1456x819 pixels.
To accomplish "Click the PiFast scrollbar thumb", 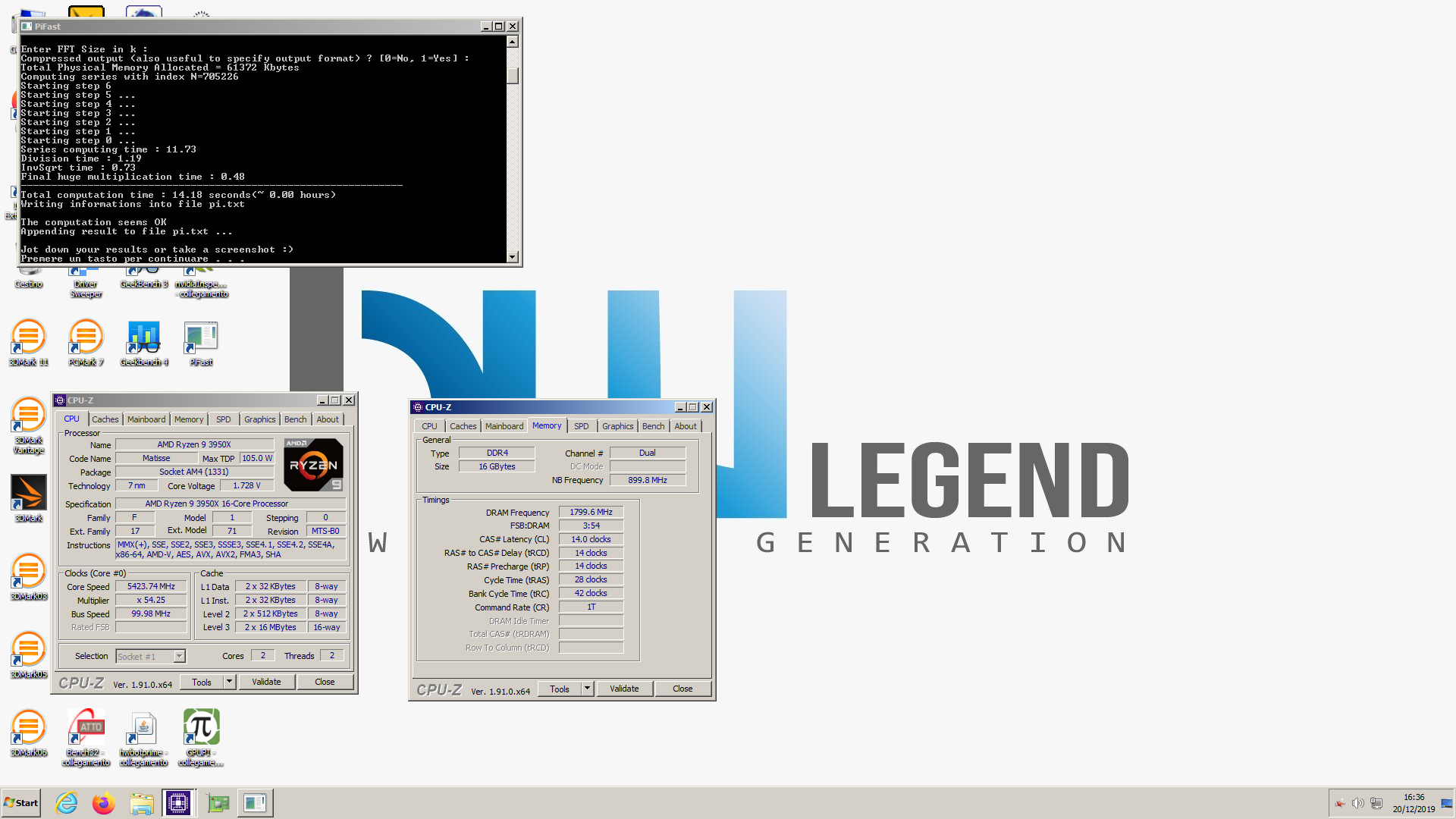I will click(x=513, y=76).
